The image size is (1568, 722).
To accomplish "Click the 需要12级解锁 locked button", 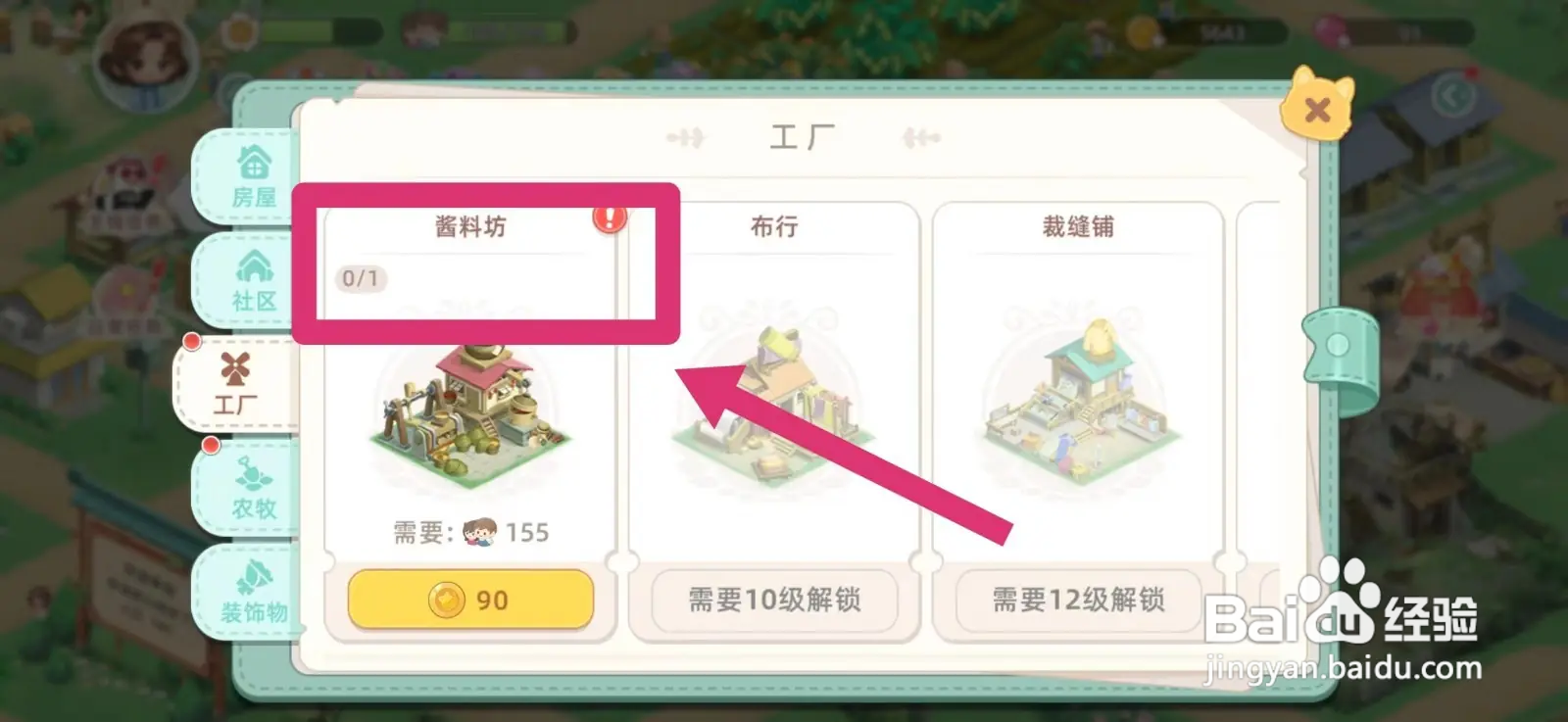I will (1078, 600).
